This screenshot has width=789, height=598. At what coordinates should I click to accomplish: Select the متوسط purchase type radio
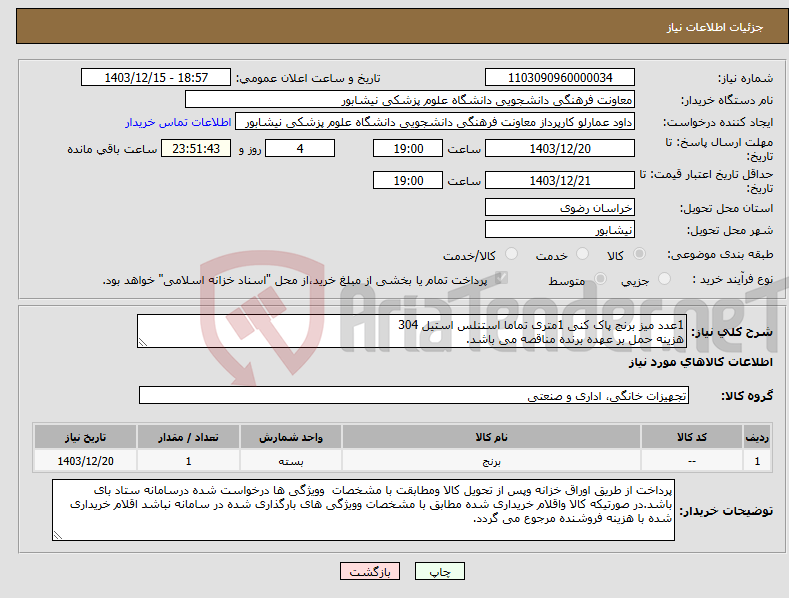(x=600, y=279)
